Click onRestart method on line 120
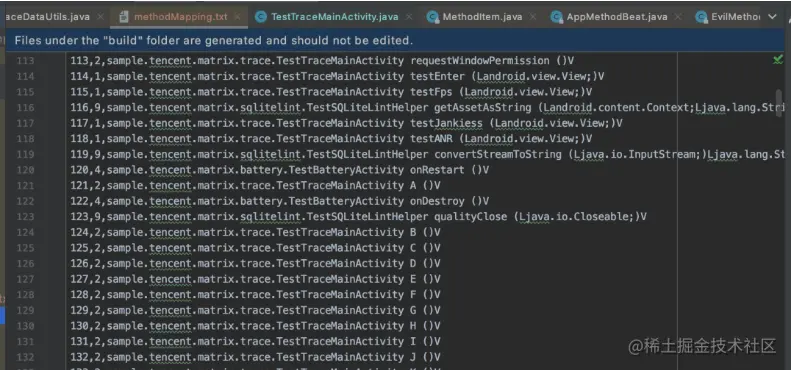 point(437,170)
